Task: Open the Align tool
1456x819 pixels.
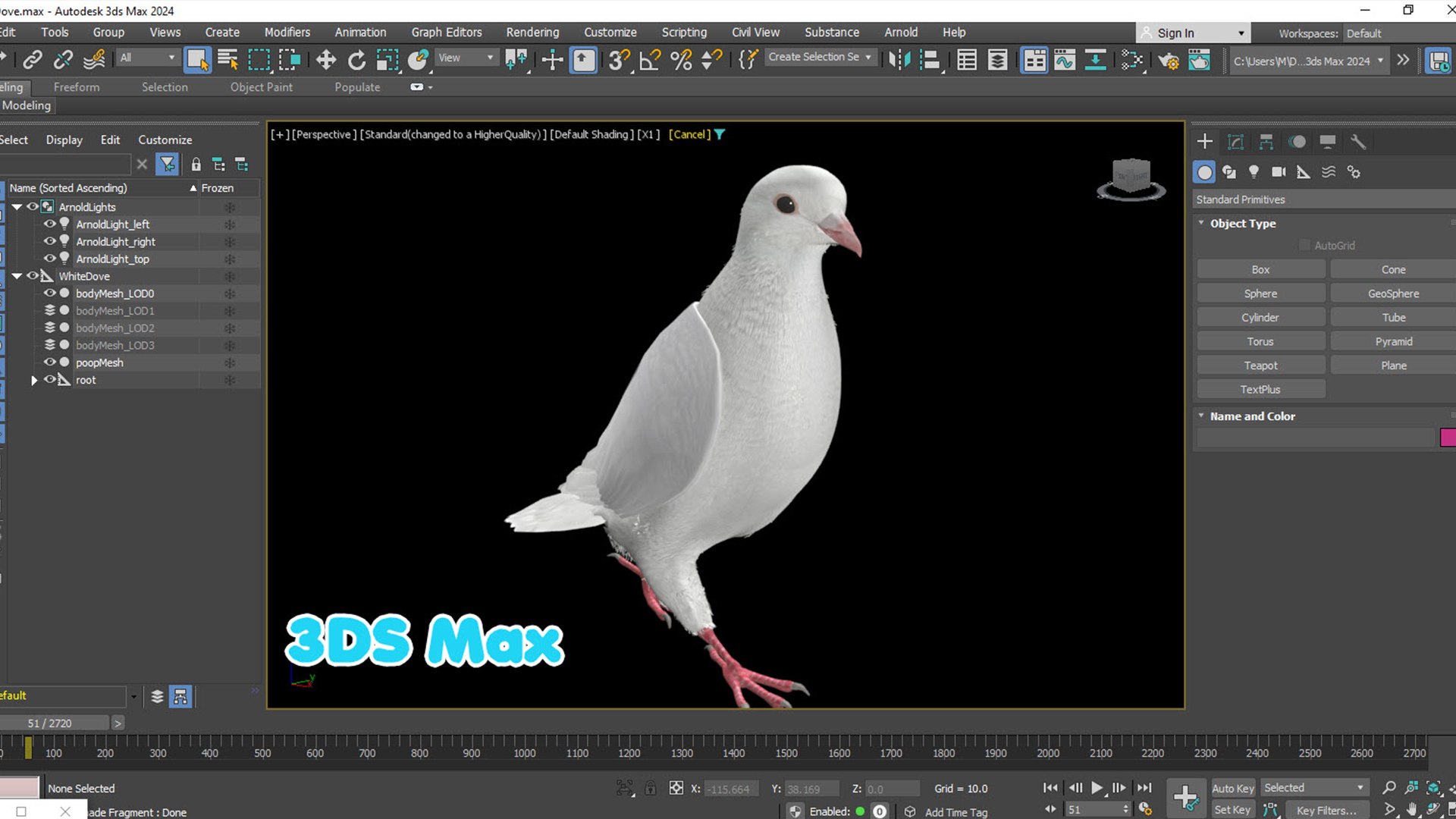Action: coord(930,59)
